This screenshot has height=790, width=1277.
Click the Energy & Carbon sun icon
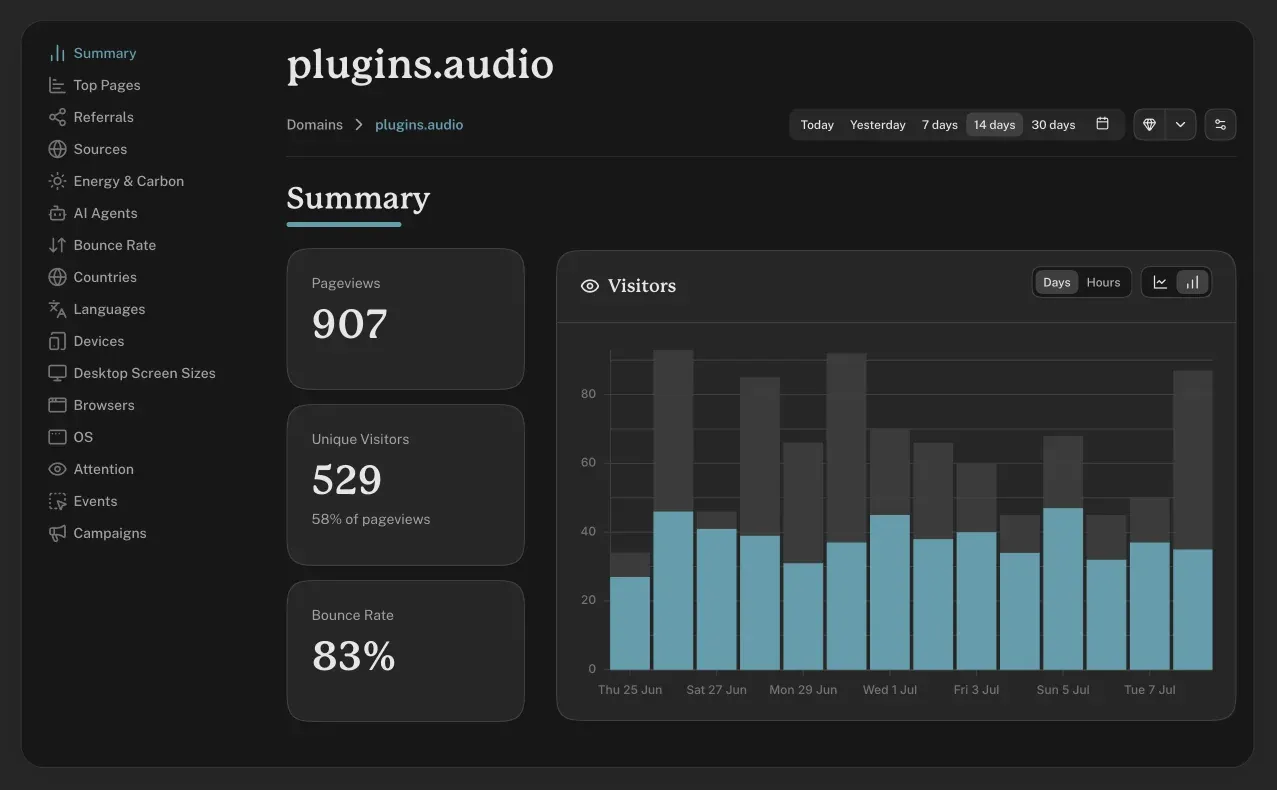click(x=57, y=181)
